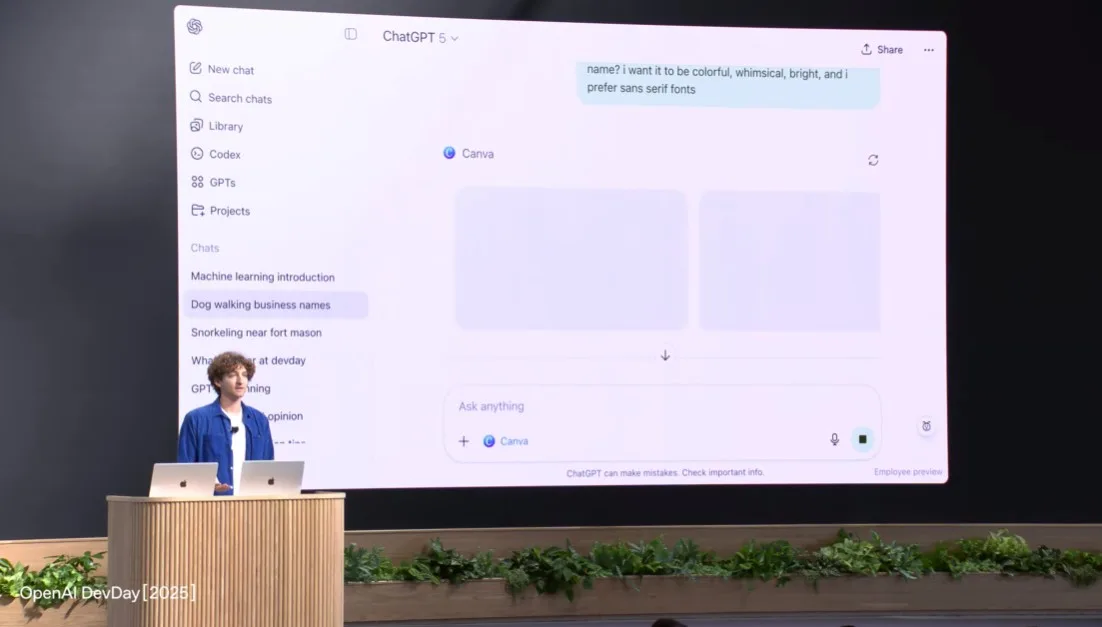Click the plus attachment icon in composer
This screenshot has width=1102, height=627.
tap(463, 441)
